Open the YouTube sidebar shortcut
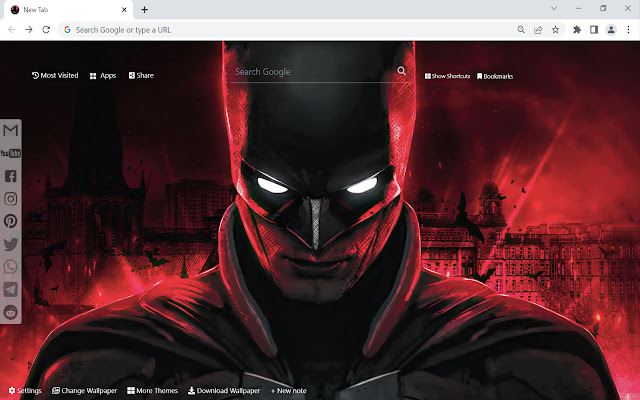 coord(11,153)
